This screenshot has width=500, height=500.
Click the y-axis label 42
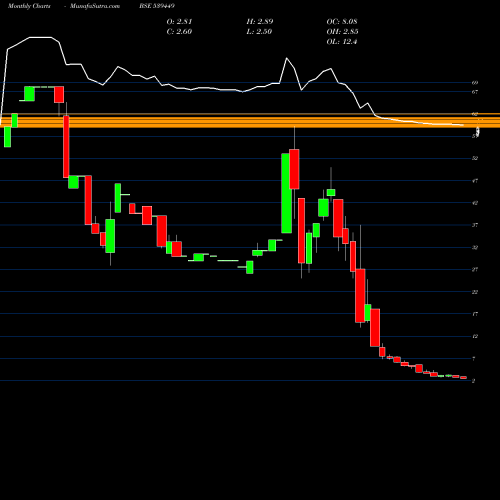(475, 203)
